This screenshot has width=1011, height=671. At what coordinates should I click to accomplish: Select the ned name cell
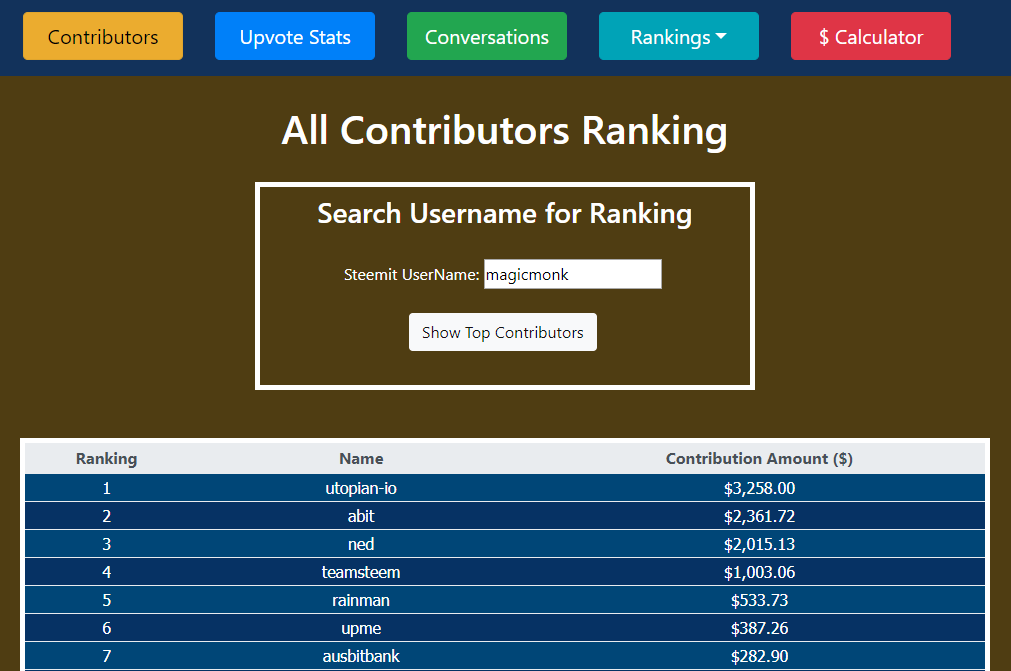tap(361, 544)
